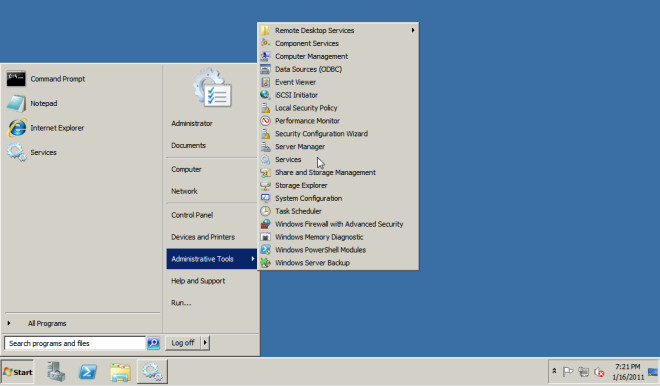Open Server Manager taskbar icon

[56, 372]
